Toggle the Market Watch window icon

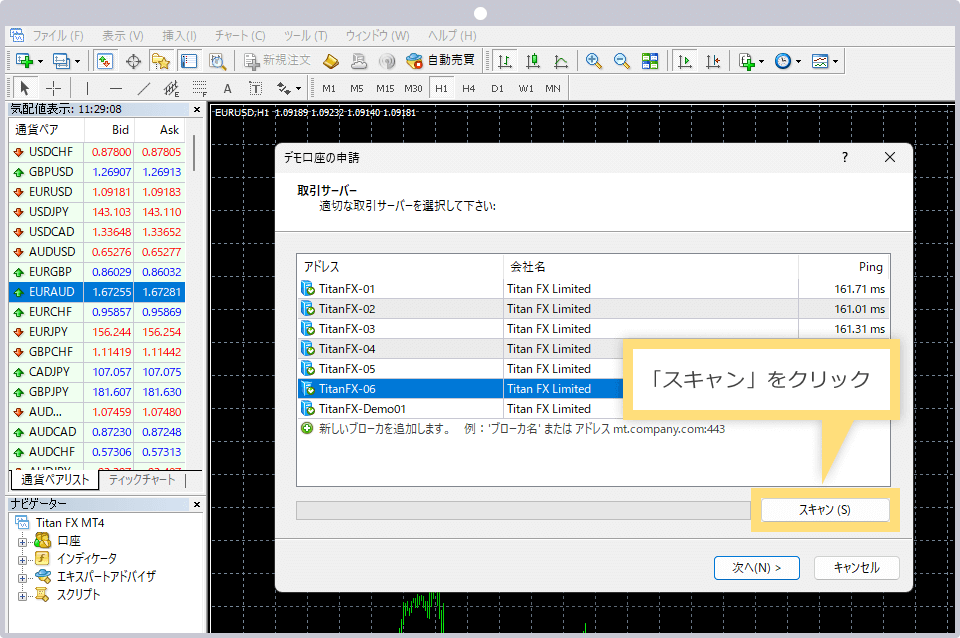(105, 61)
